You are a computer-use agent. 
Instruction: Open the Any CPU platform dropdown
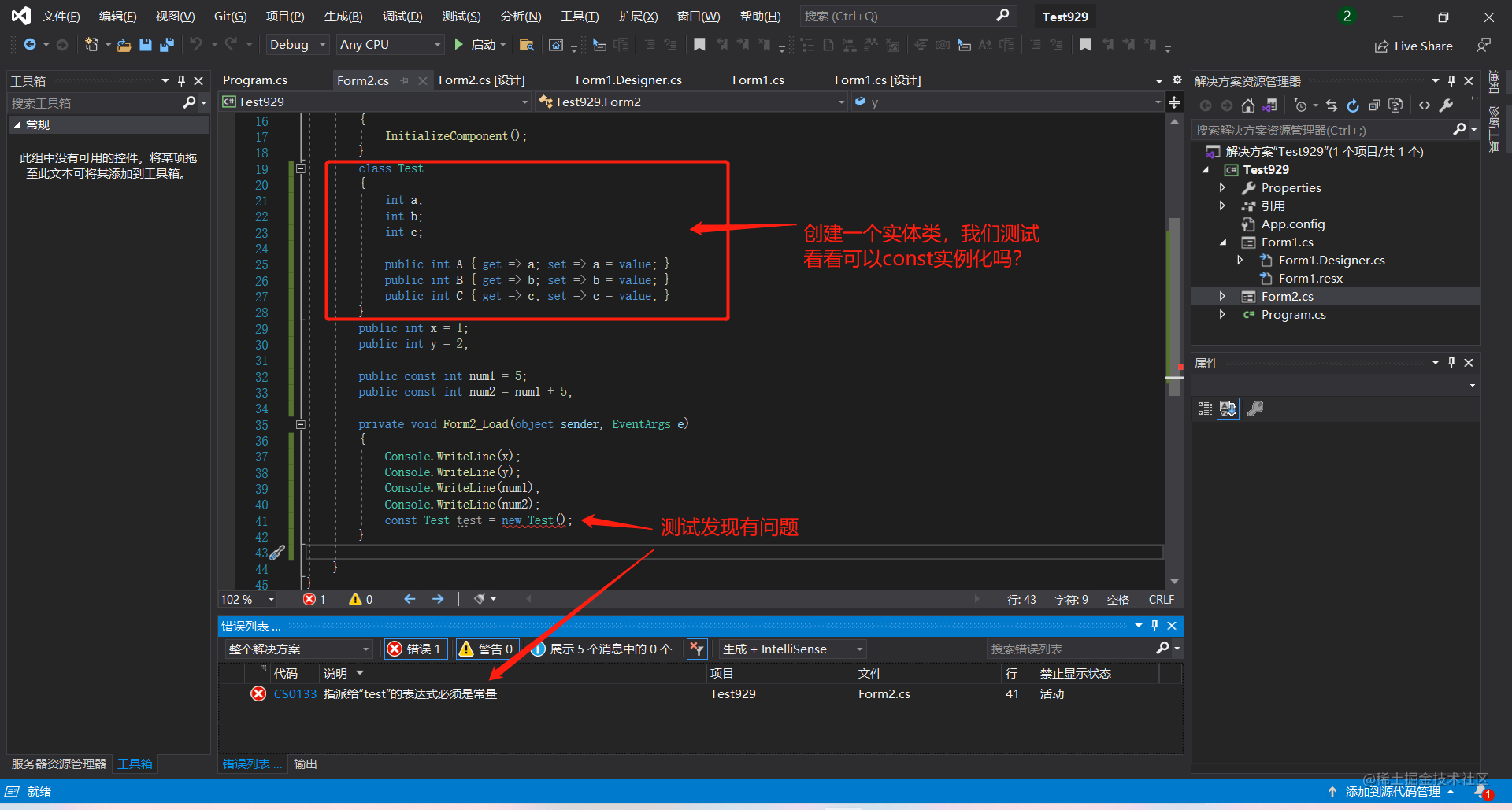[x=391, y=45]
